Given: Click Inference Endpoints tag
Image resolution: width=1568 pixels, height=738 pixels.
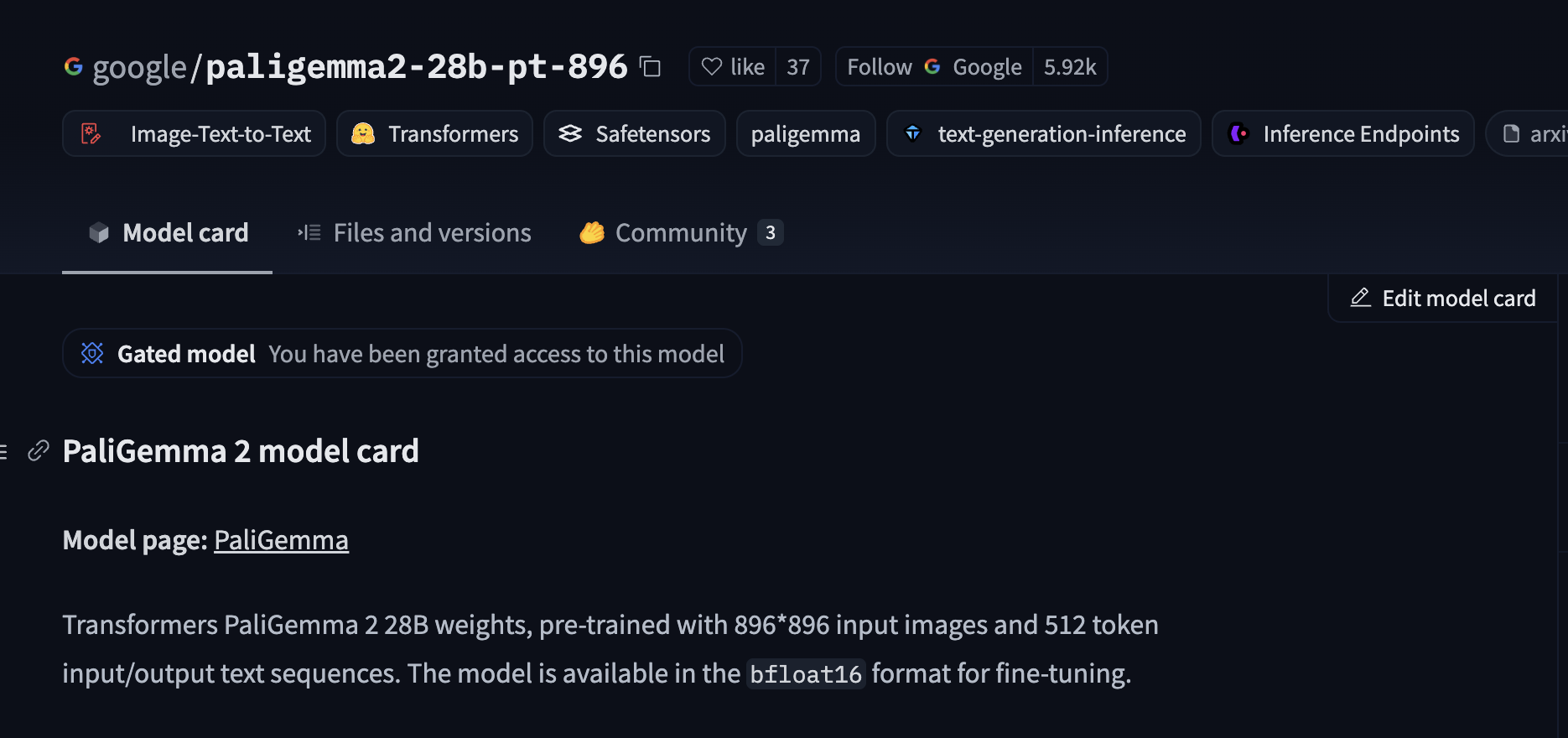Looking at the screenshot, I should point(1343,134).
